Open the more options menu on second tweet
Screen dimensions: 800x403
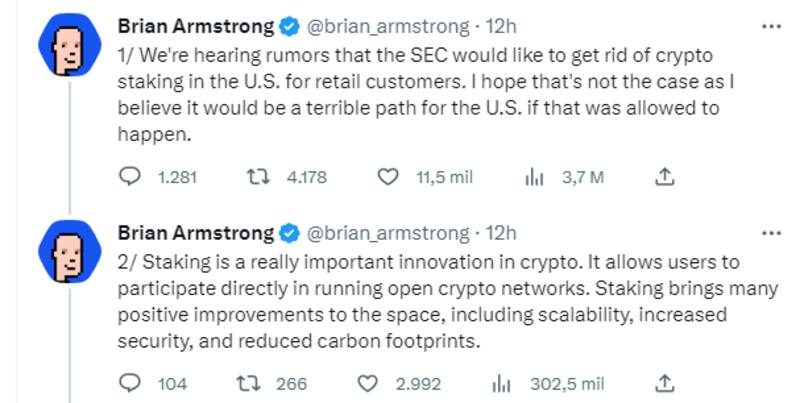(771, 232)
